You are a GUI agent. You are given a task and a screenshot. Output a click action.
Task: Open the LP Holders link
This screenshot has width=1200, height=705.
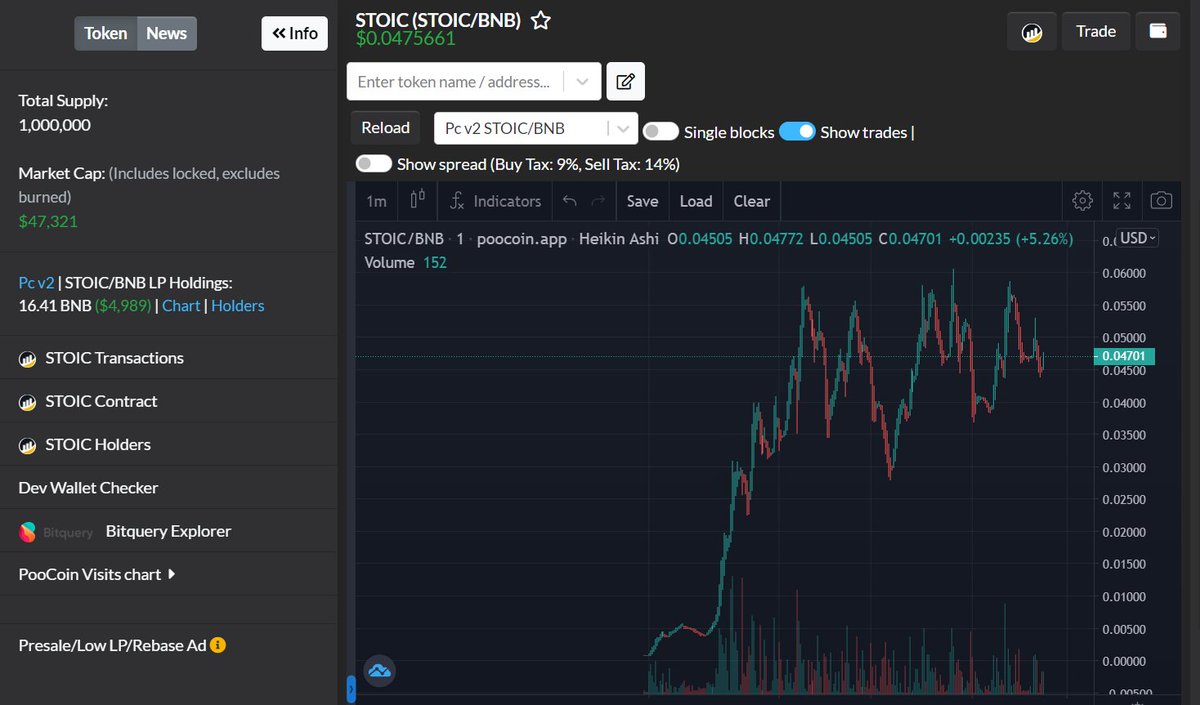(238, 306)
